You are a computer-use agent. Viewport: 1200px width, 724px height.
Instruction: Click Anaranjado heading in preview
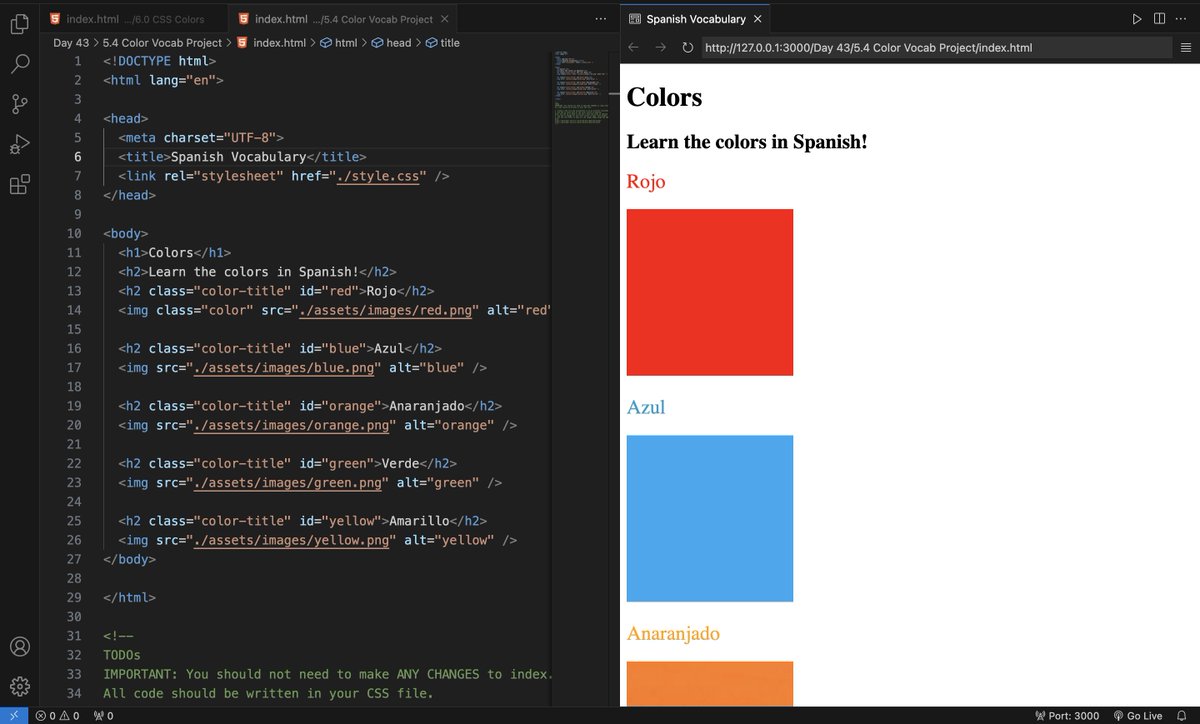(x=673, y=634)
